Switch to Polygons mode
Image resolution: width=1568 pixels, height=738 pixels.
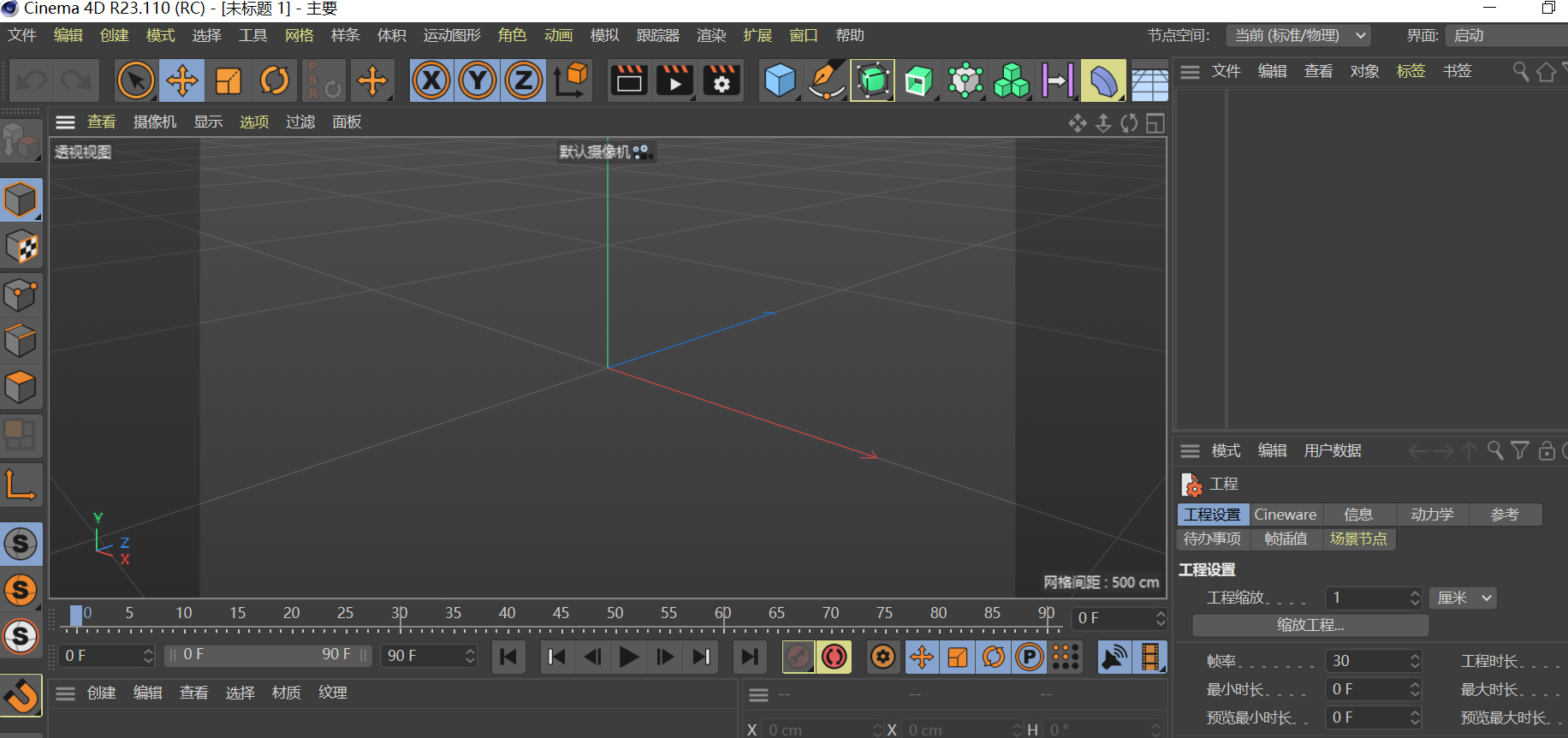click(21, 387)
